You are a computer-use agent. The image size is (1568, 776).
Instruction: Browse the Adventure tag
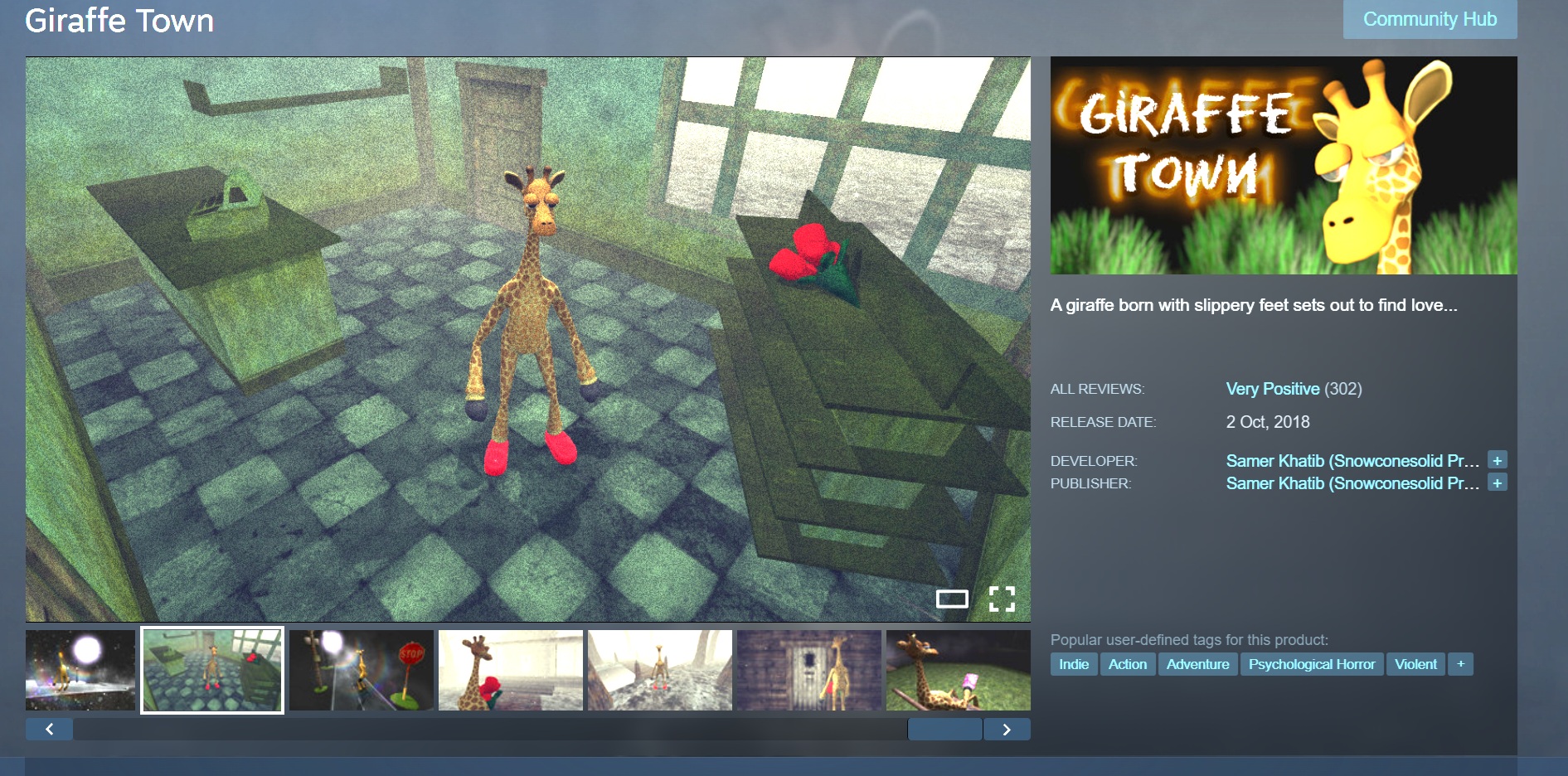point(1198,664)
